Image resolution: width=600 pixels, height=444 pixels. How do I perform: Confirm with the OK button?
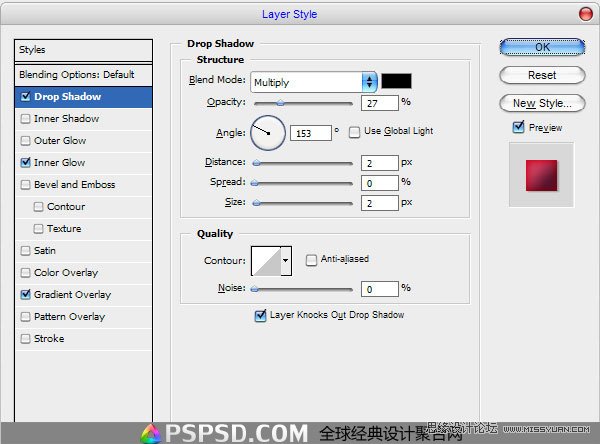click(x=542, y=47)
